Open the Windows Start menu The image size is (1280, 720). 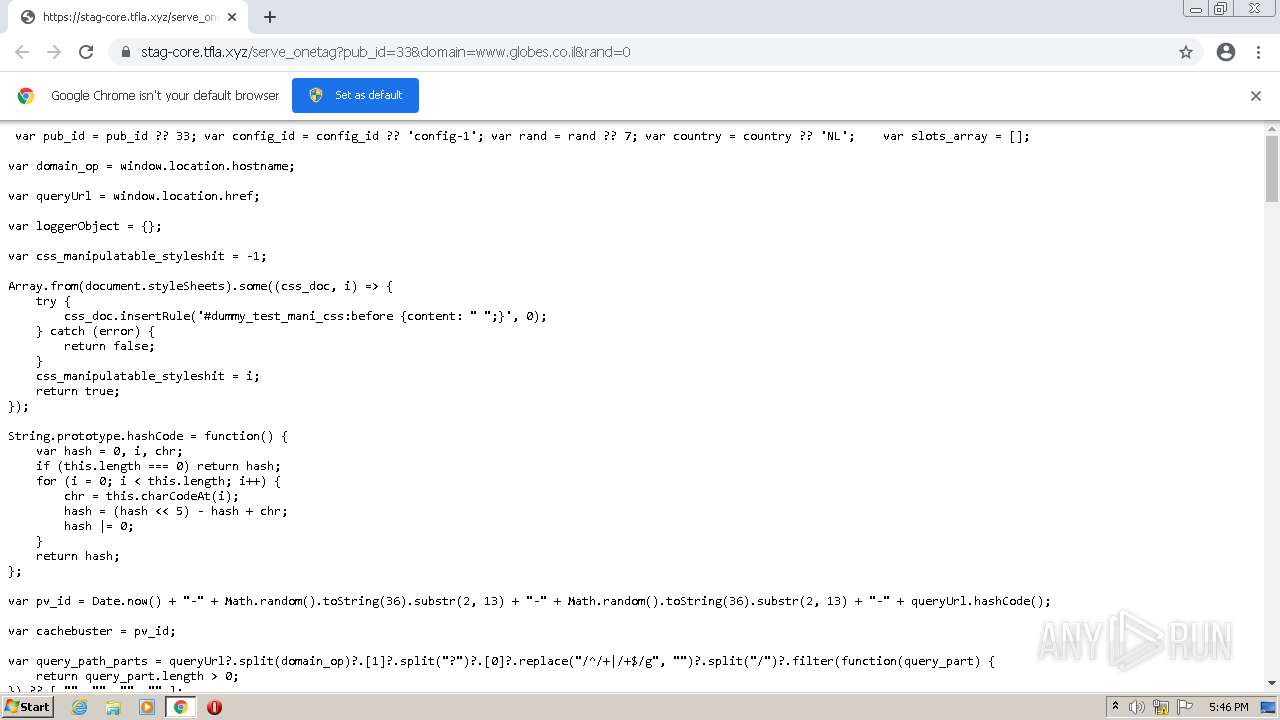pyautogui.click(x=28, y=706)
